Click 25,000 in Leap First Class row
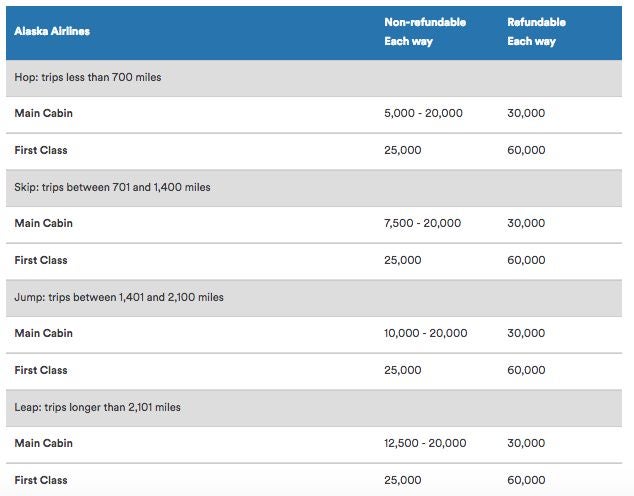 [403, 480]
